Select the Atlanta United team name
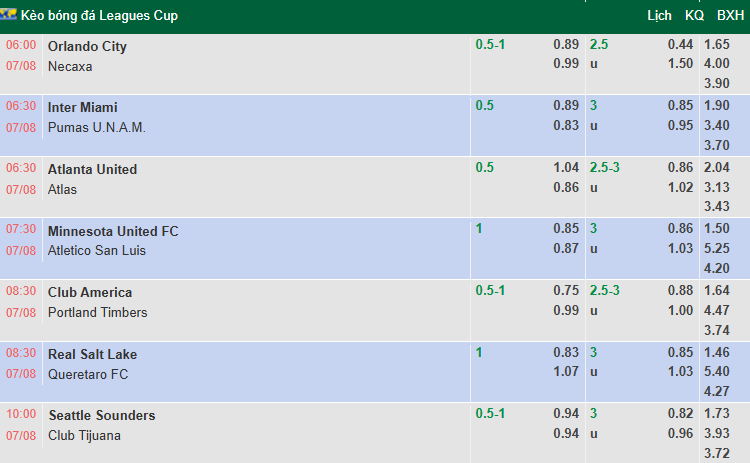Viewport: 750px width, 463px height. point(92,169)
